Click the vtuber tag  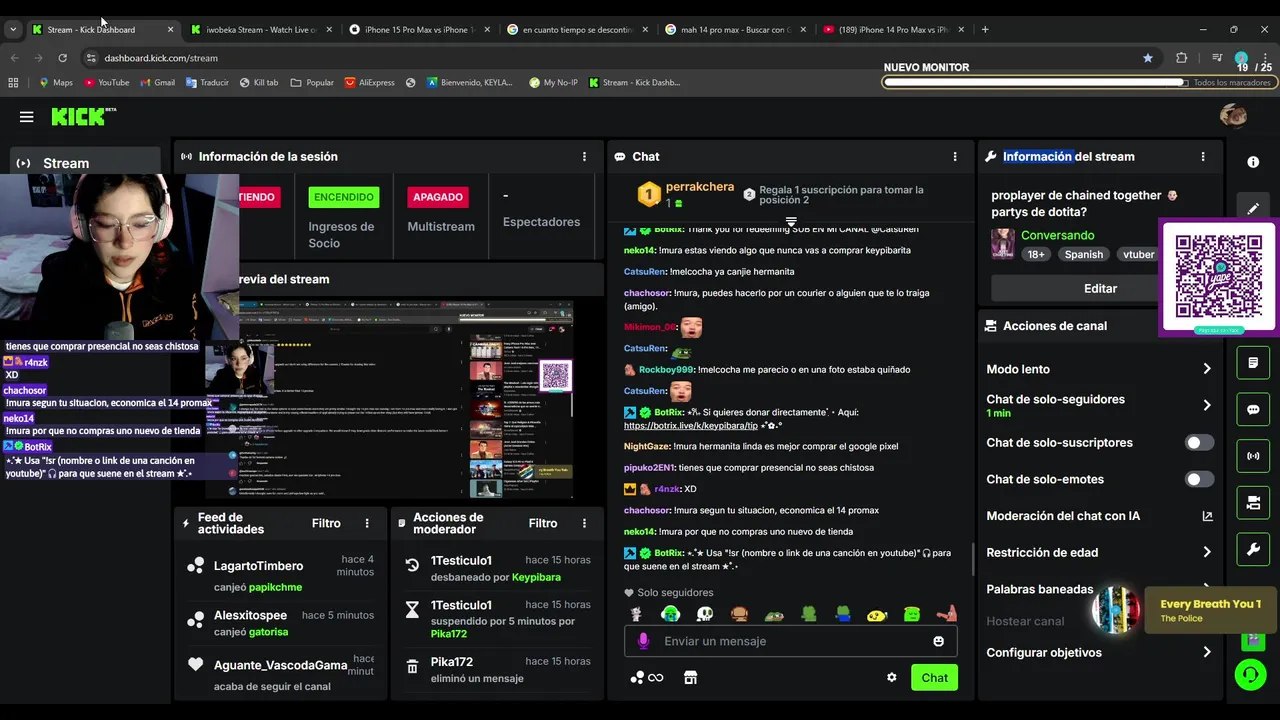click(x=1138, y=254)
